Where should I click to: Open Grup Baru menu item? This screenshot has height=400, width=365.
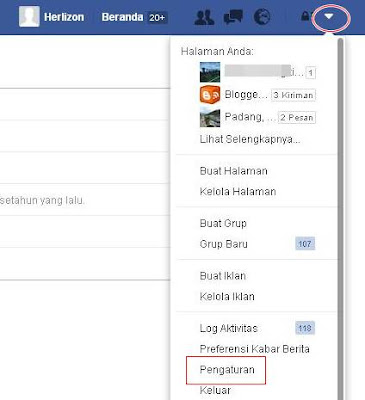(x=224, y=244)
